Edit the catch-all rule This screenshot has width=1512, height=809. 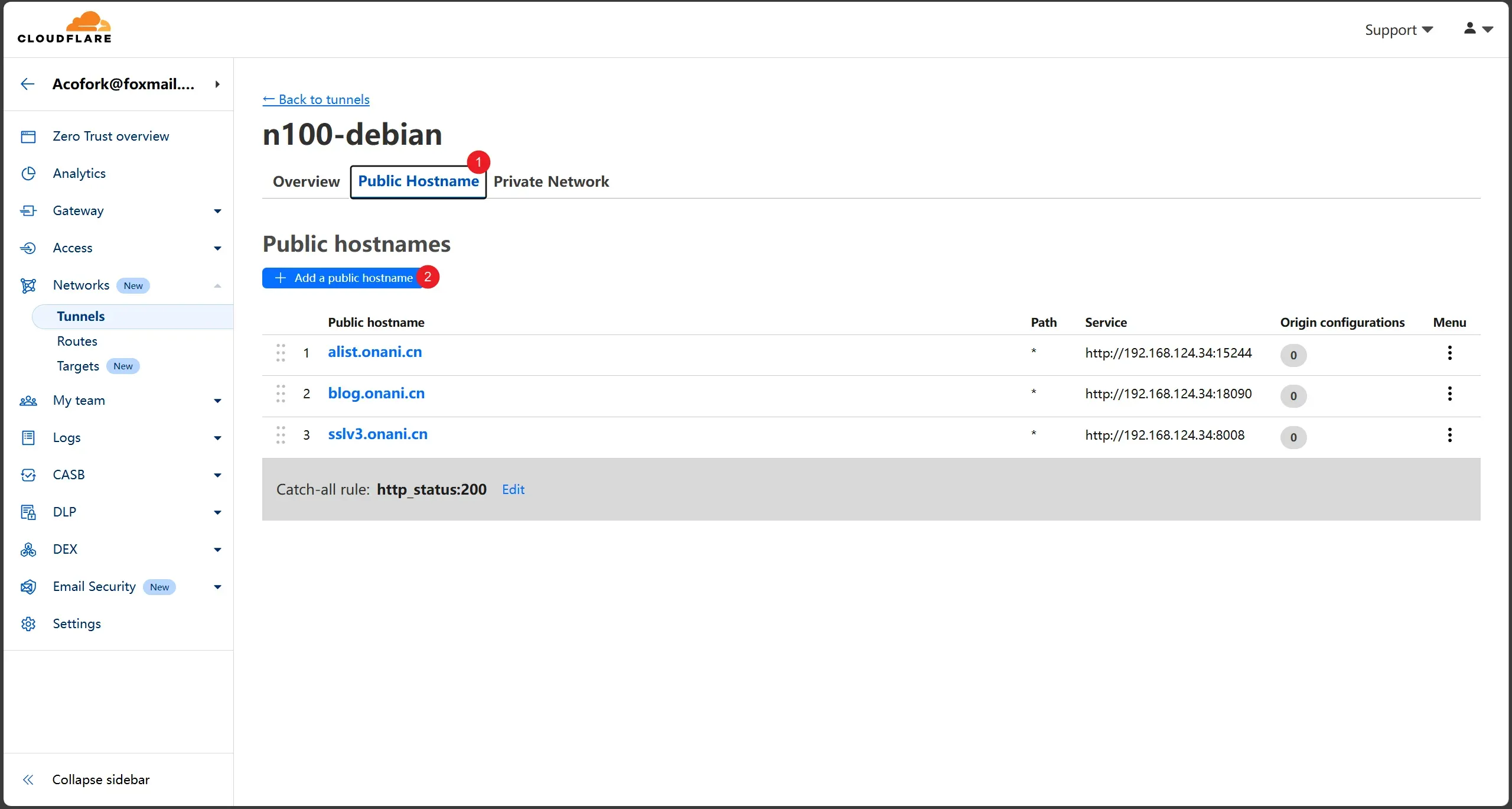pyautogui.click(x=513, y=489)
